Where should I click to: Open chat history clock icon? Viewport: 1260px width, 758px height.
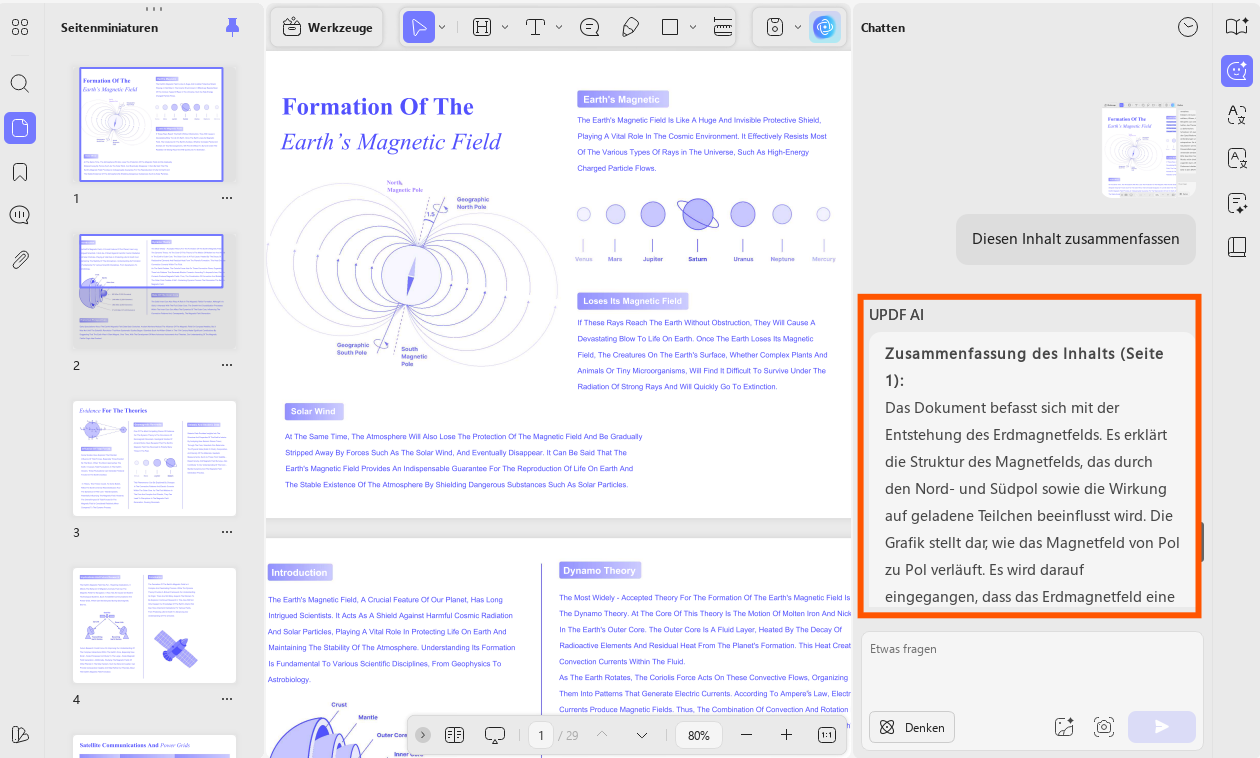(x=1188, y=28)
